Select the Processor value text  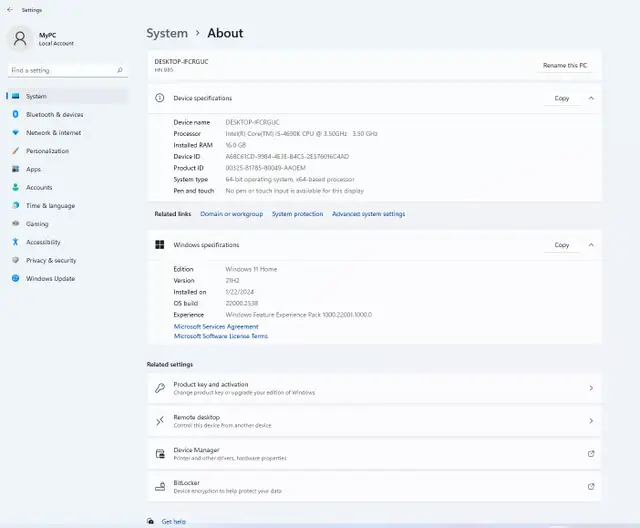301,134
